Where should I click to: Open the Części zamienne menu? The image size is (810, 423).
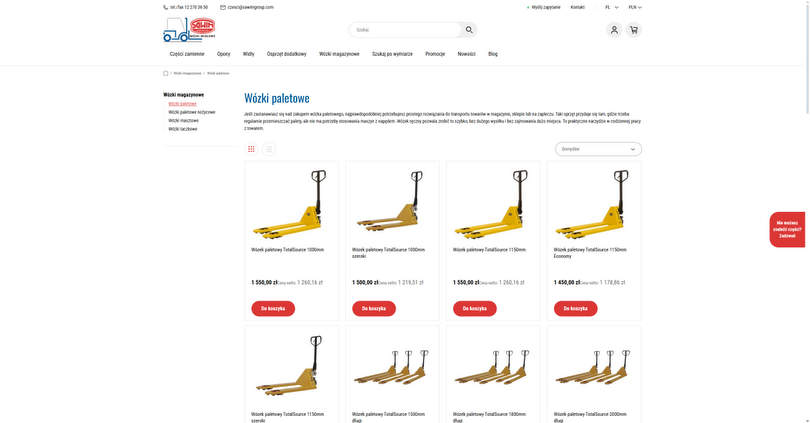(187, 54)
